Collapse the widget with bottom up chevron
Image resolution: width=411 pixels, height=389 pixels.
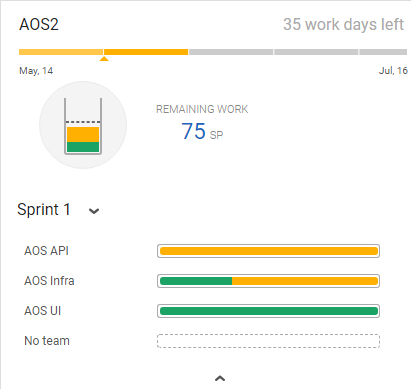(220, 378)
